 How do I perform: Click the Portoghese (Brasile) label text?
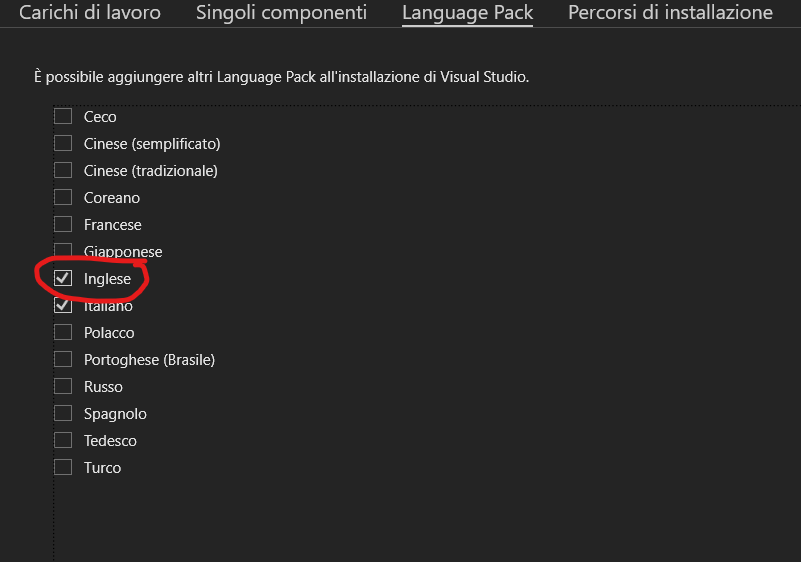(x=149, y=359)
